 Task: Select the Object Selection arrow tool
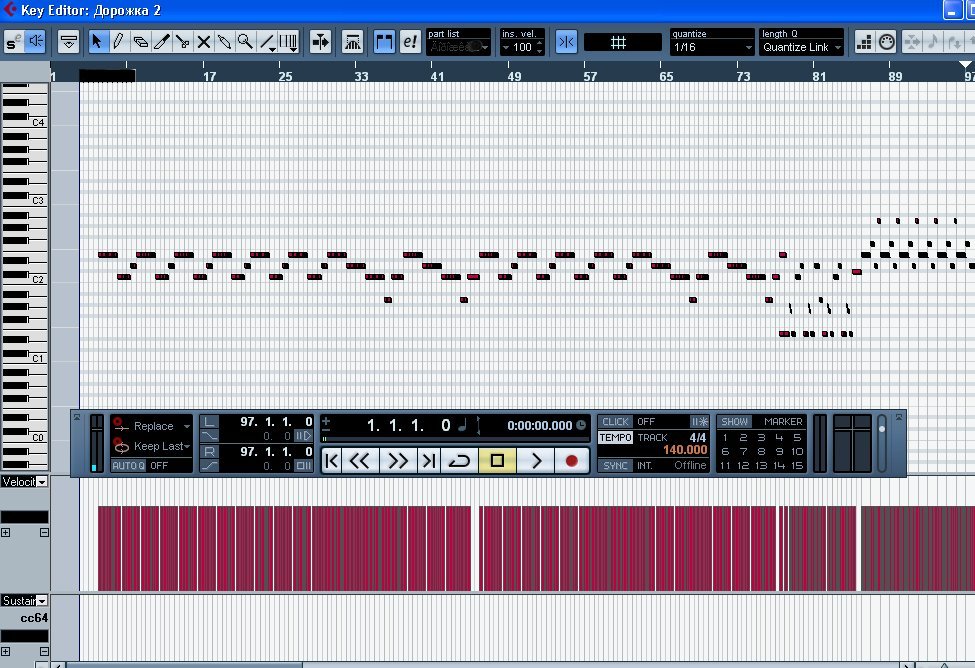pyautogui.click(x=97, y=42)
